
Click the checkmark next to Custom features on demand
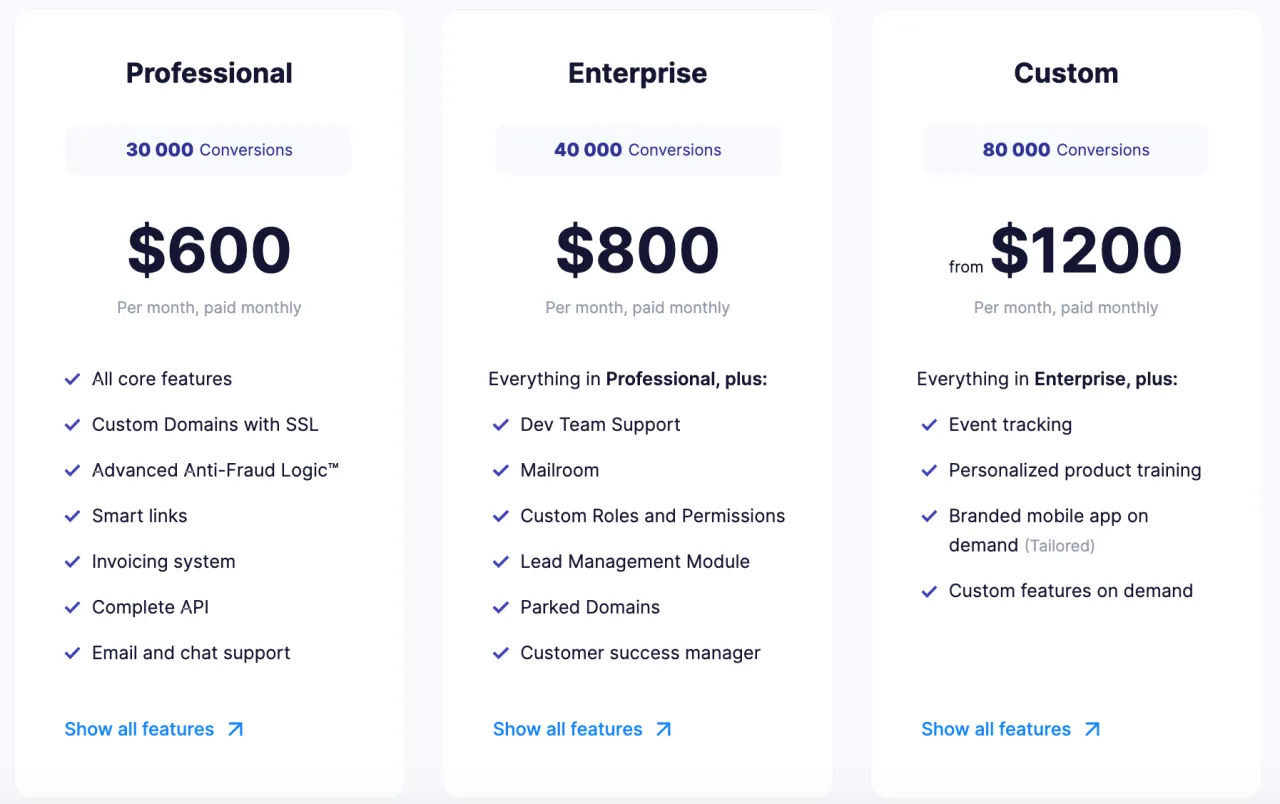pos(929,591)
